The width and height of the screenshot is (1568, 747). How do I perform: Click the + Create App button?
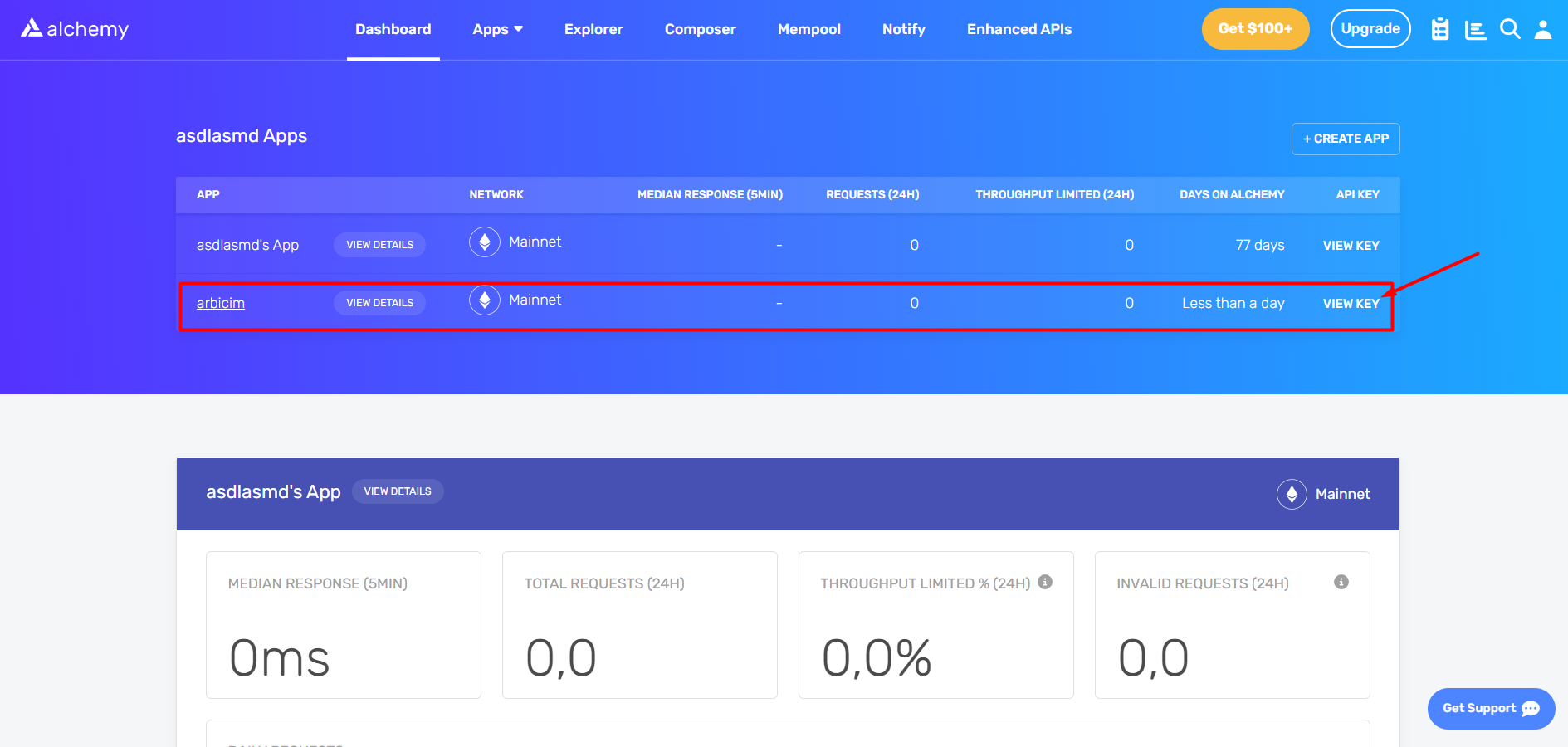coord(1346,139)
